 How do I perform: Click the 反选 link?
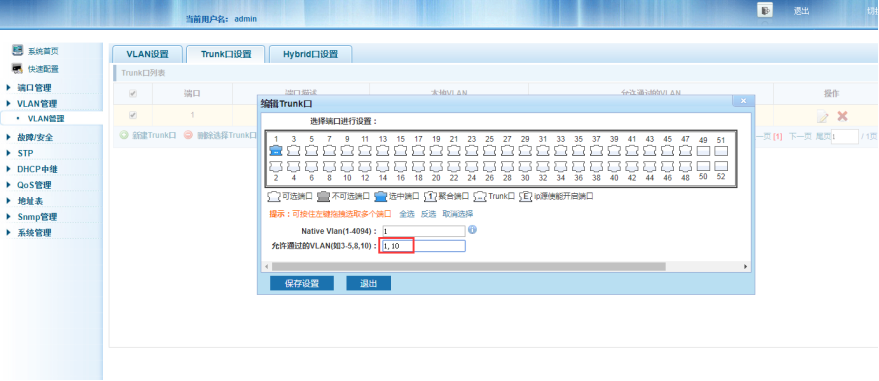[x=428, y=214]
